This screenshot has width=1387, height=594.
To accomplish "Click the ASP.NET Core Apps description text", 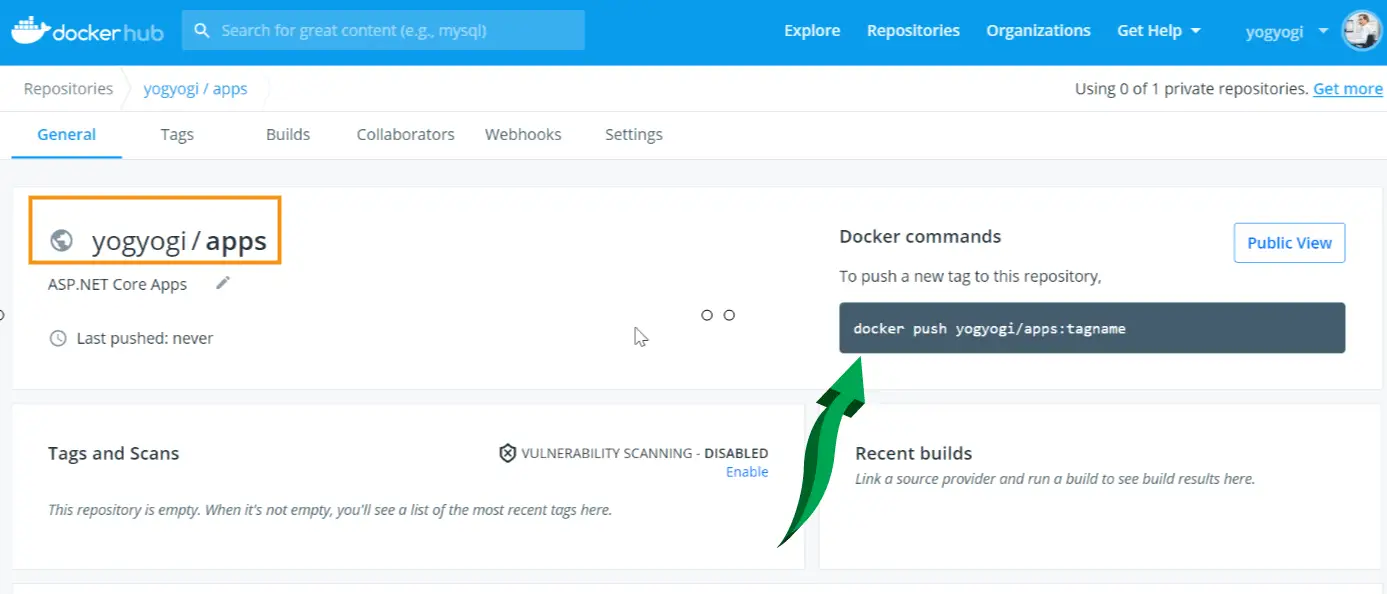I will coord(117,284).
